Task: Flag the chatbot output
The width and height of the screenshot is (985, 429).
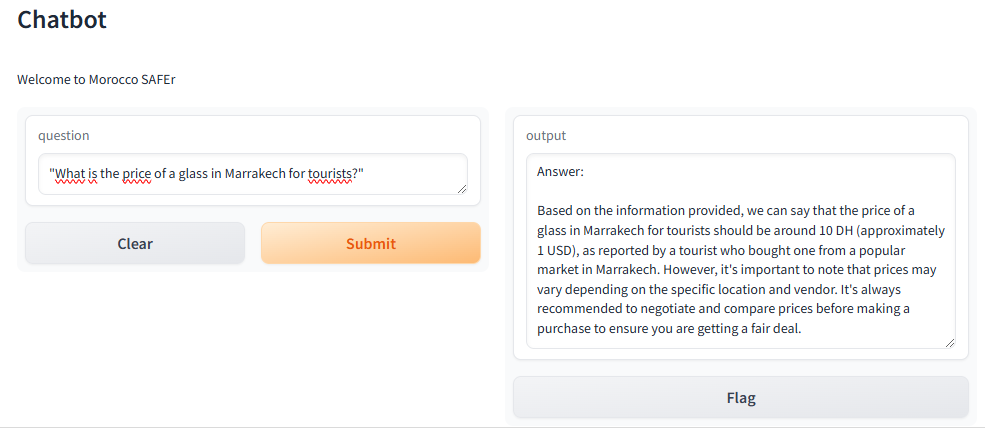Action: (x=741, y=397)
